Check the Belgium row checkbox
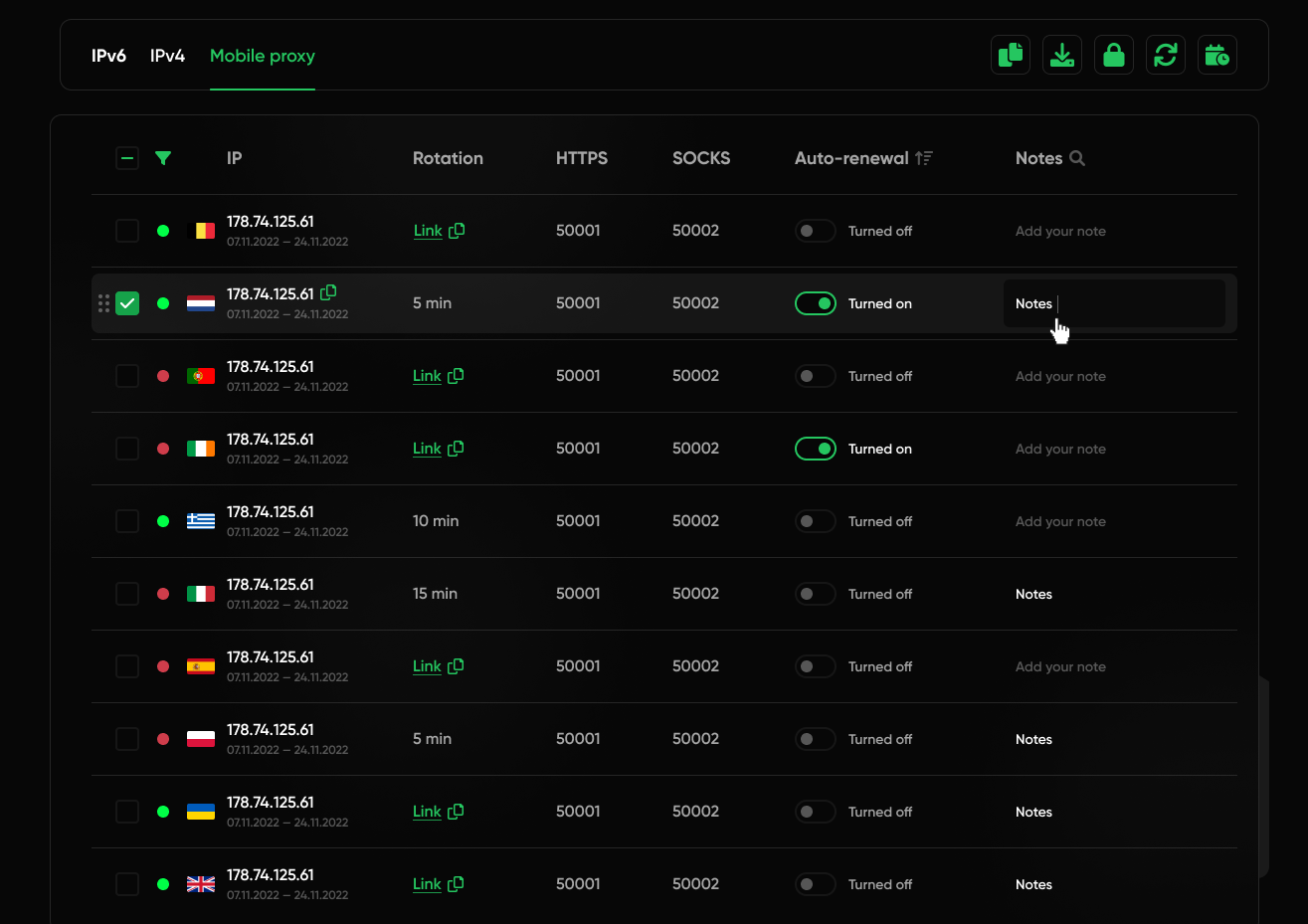This screenshot has width=1308, height=924. point(127,231)
